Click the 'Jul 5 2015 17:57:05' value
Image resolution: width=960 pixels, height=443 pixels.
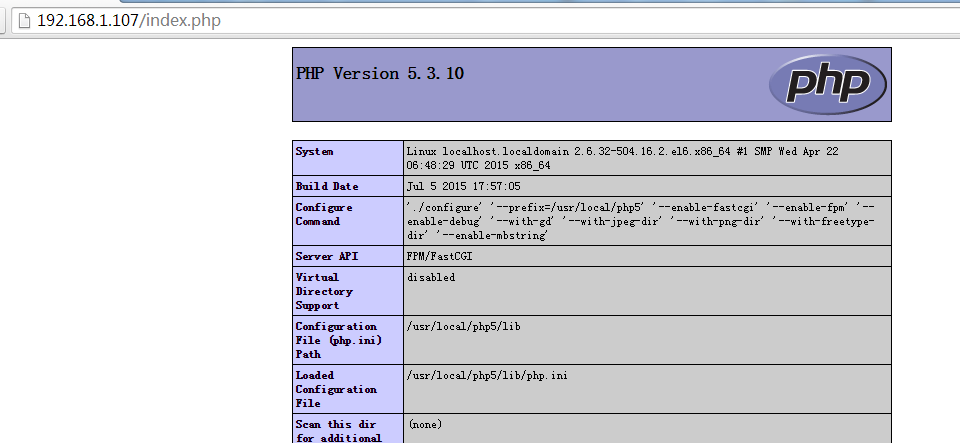click(x=463, y=186)
